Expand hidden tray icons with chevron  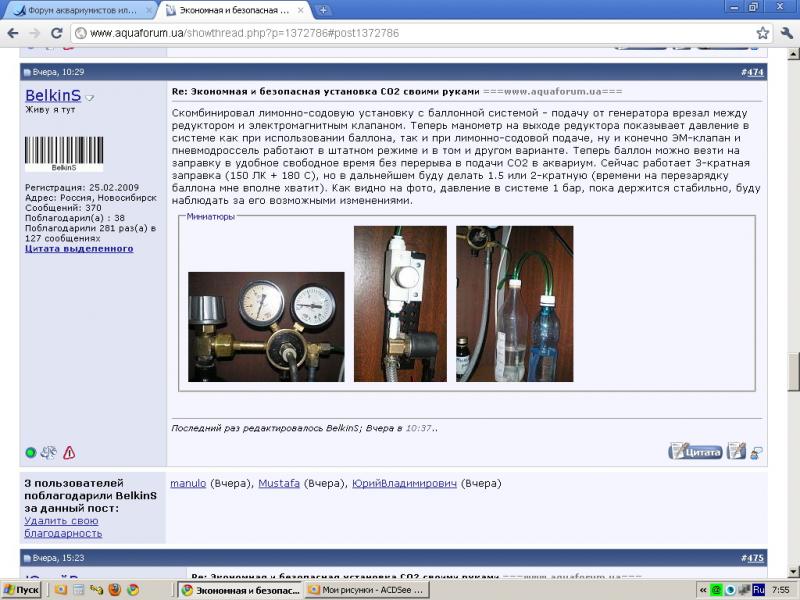tap(703, 590)
